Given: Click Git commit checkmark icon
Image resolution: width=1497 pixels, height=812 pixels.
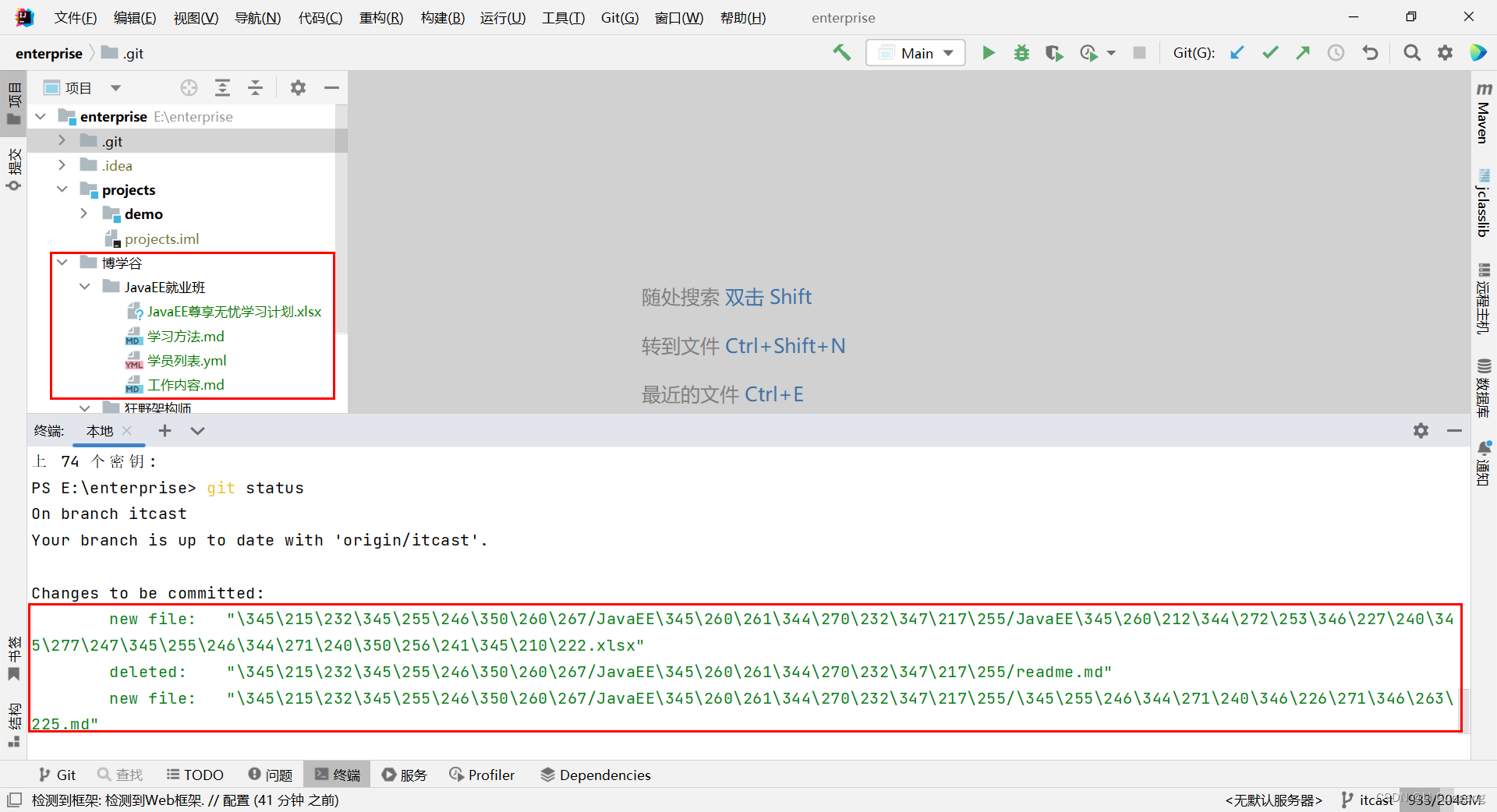Looking at the screenshot, I should coord(1270,53).
